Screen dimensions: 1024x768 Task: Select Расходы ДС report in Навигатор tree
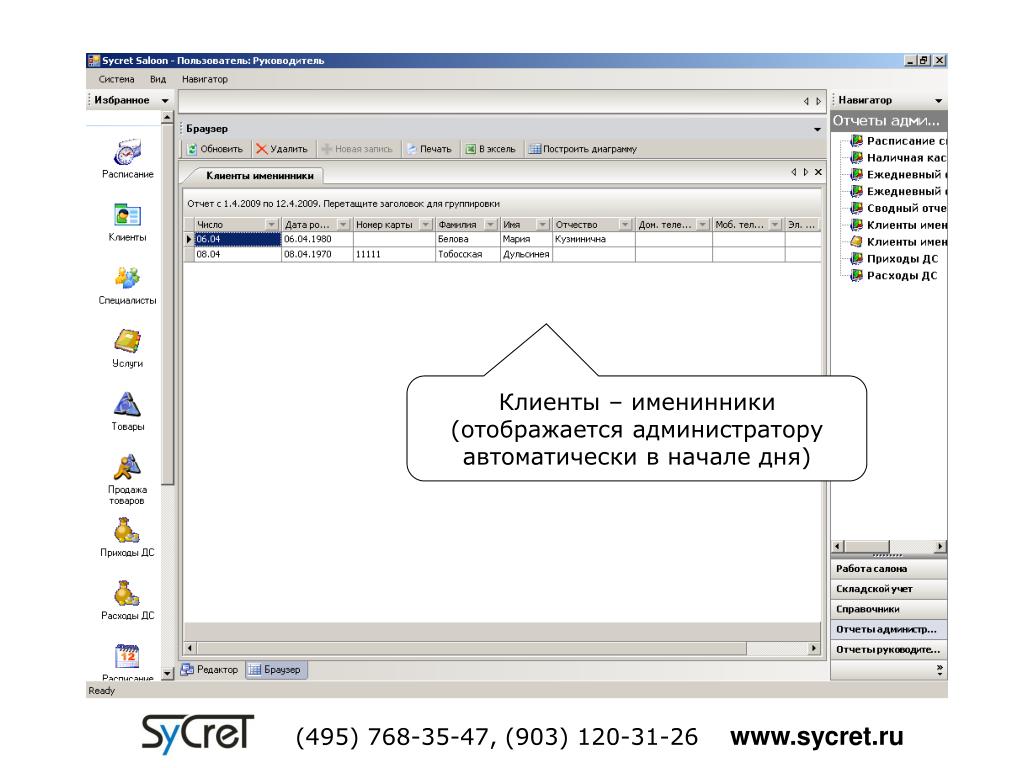[894, 276]
